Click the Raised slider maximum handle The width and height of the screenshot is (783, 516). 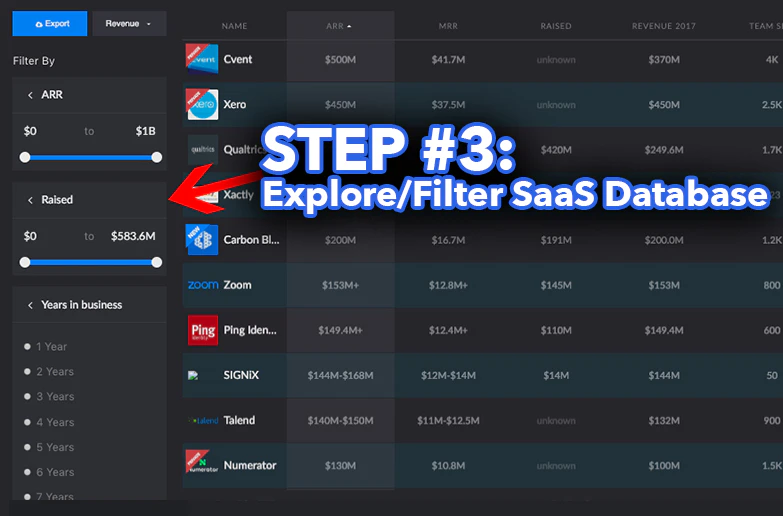(x=156, y=262)
